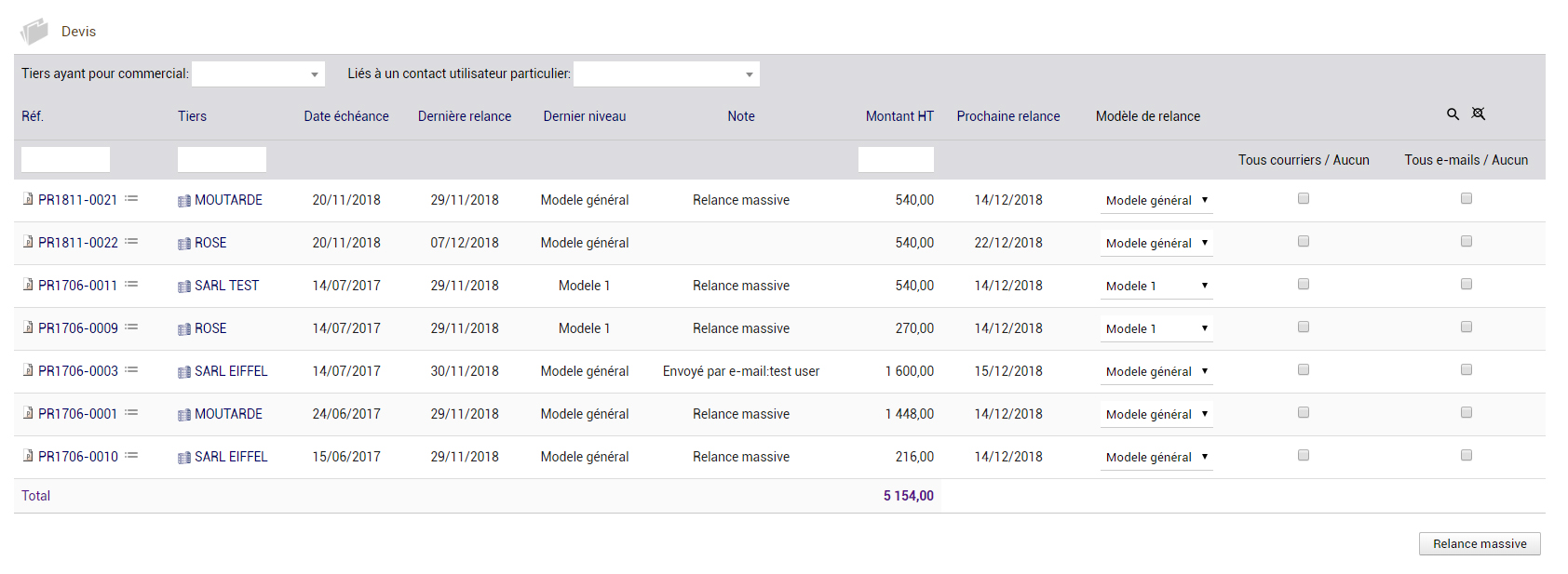
Task: Tick courrier checkbox for PR1706-0011
Action: (1304, 284)
